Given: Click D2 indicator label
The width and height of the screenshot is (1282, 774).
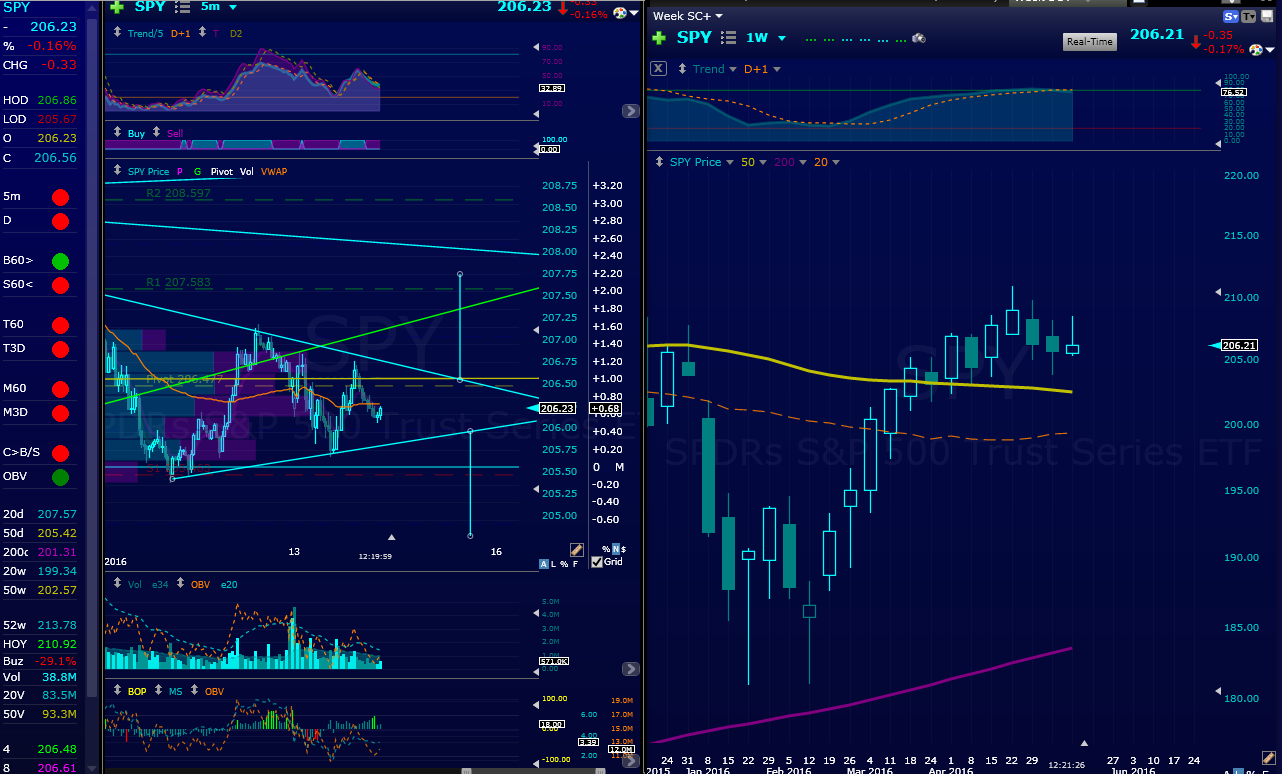Looking at the screenshot, I should click(236, 33).
